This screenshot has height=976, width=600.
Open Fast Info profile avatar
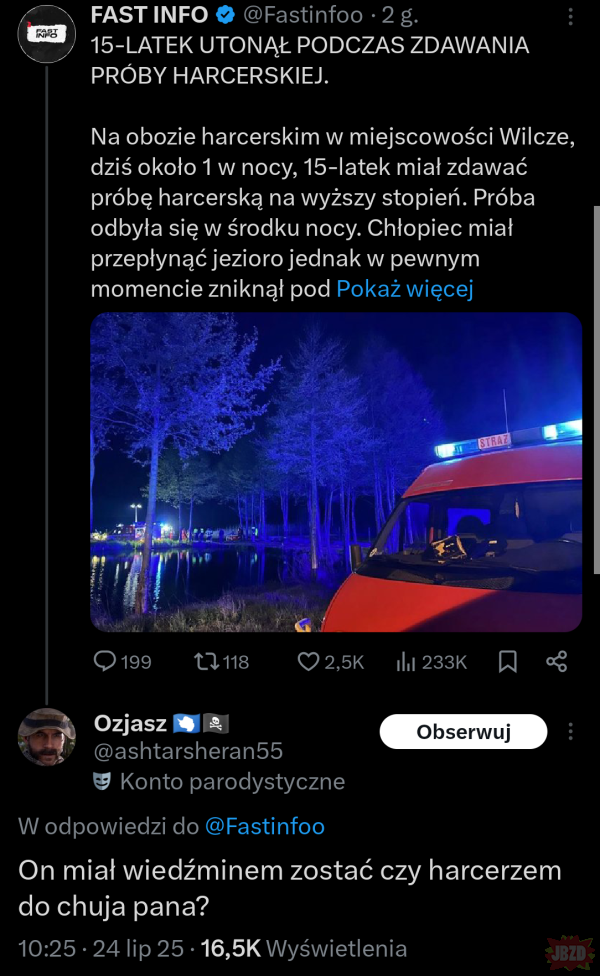pyautogui.click(x=46, y=32)
